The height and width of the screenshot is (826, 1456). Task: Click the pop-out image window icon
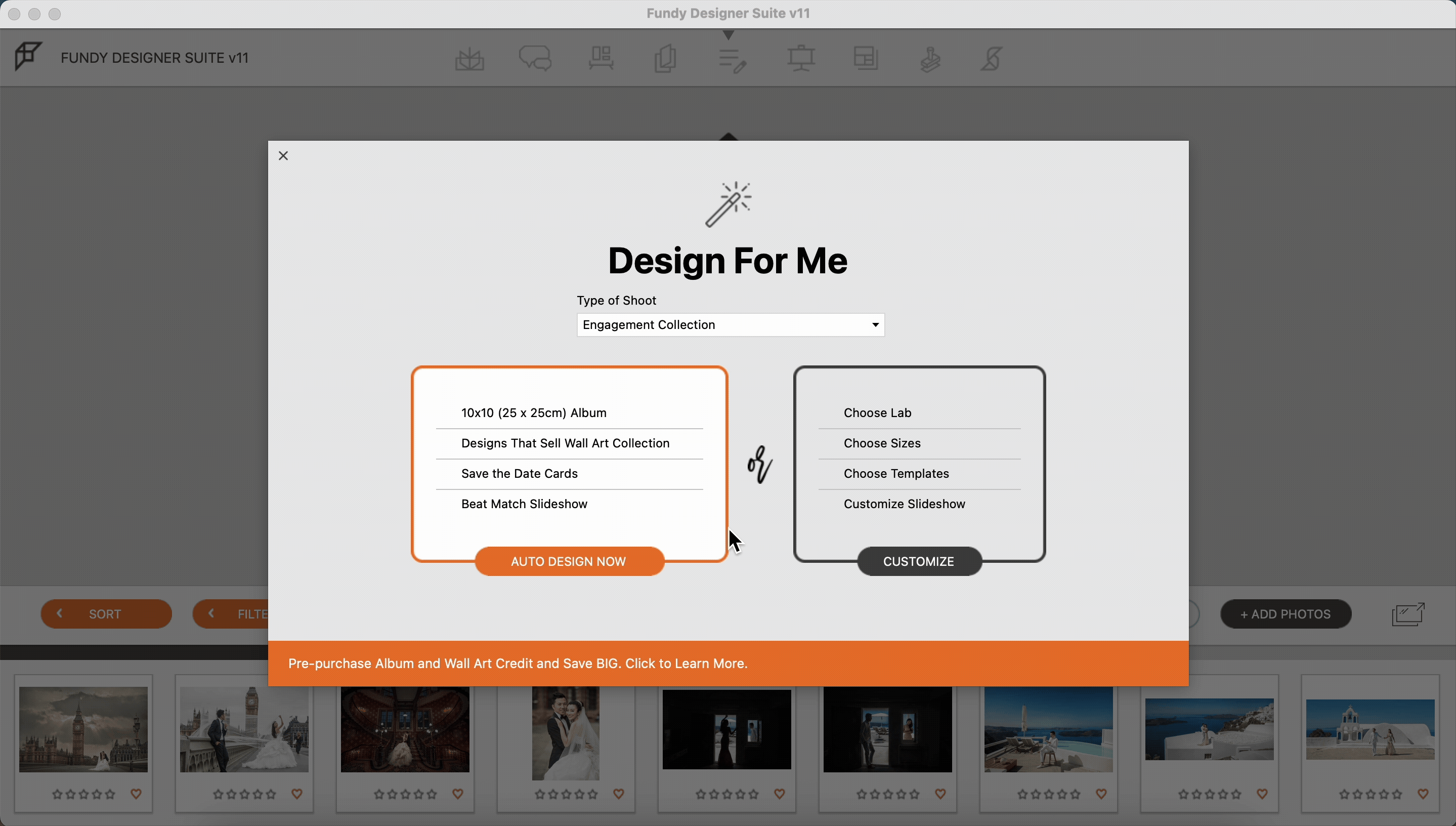1408,614
